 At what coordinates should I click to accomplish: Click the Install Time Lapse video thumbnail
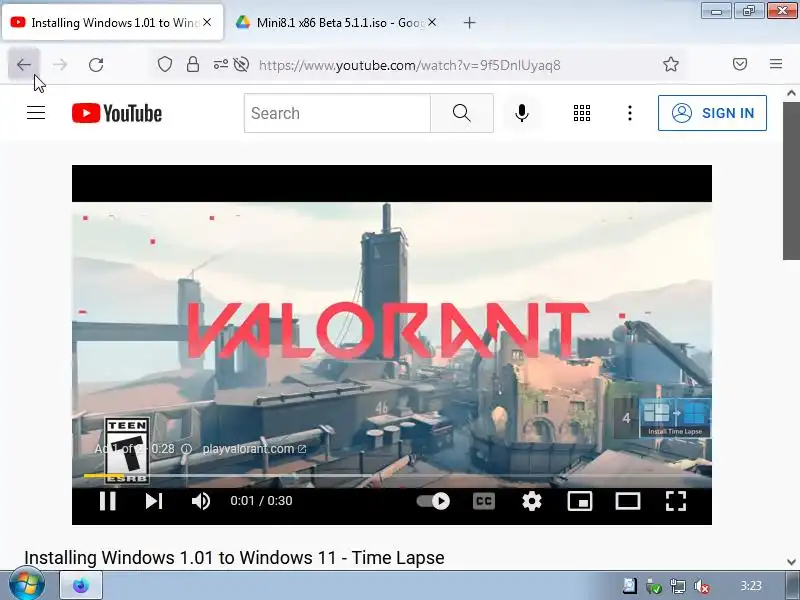[675, 418]
